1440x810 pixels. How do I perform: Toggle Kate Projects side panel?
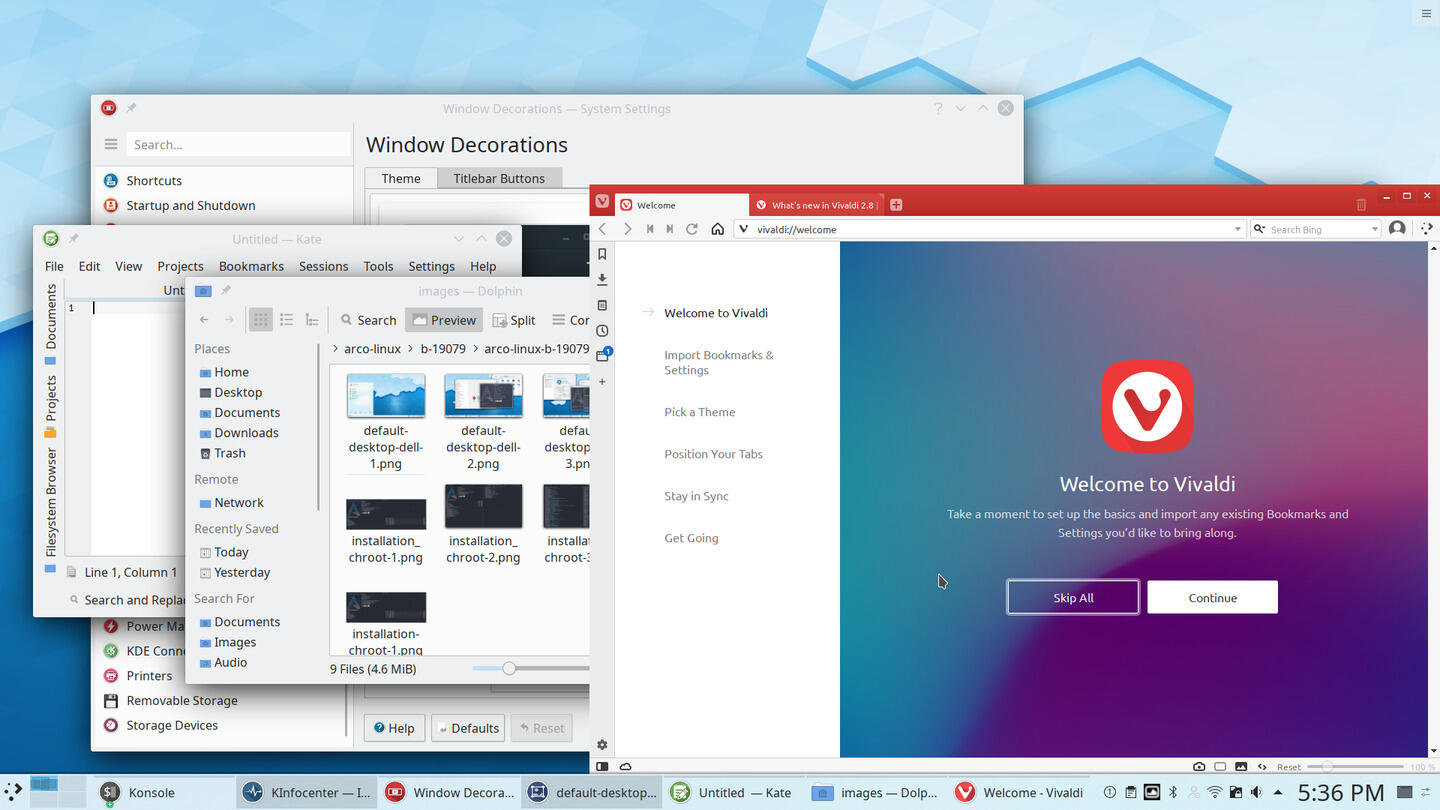pos(50,407)
